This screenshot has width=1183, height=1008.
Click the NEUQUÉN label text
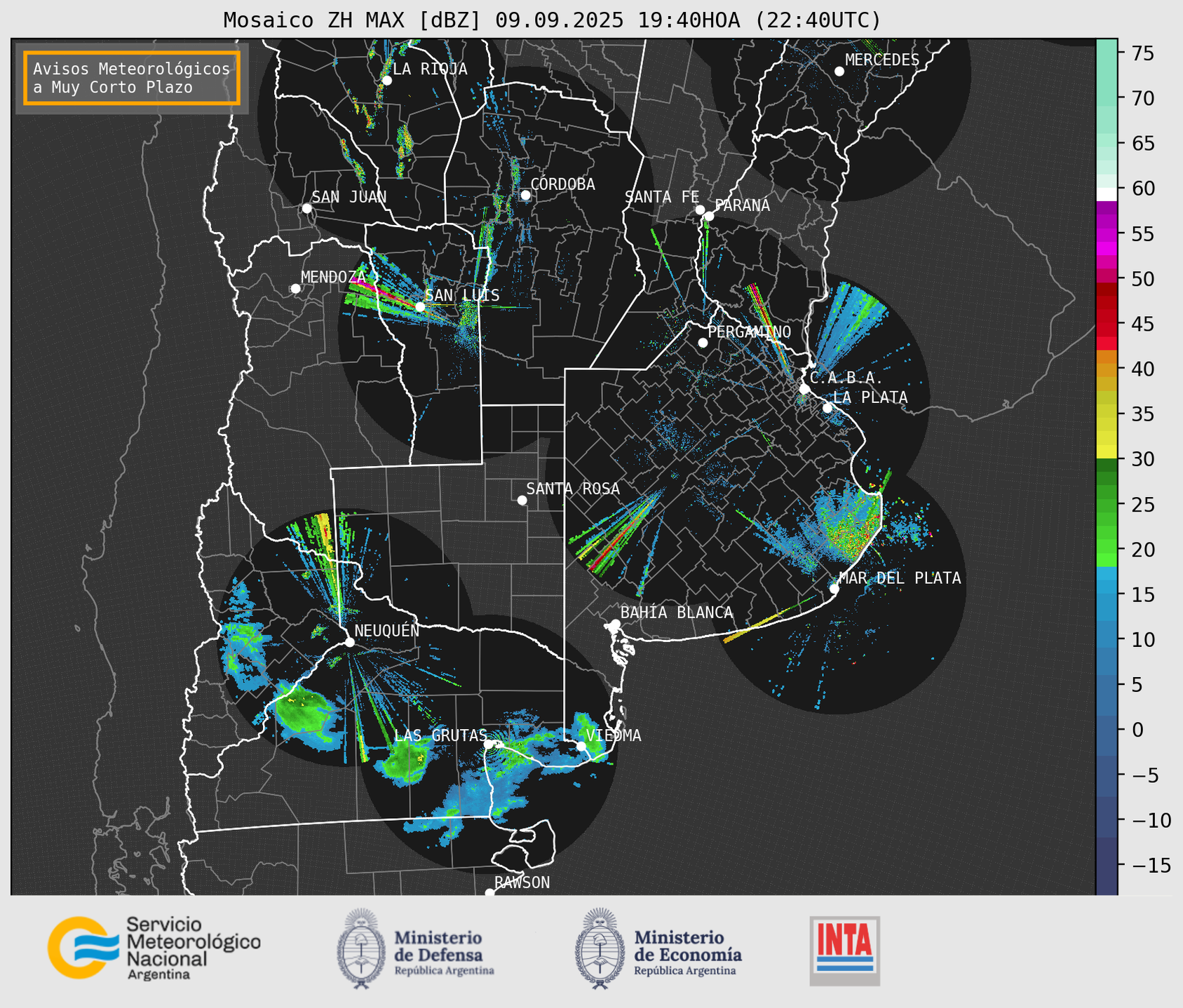click(386, 631)
